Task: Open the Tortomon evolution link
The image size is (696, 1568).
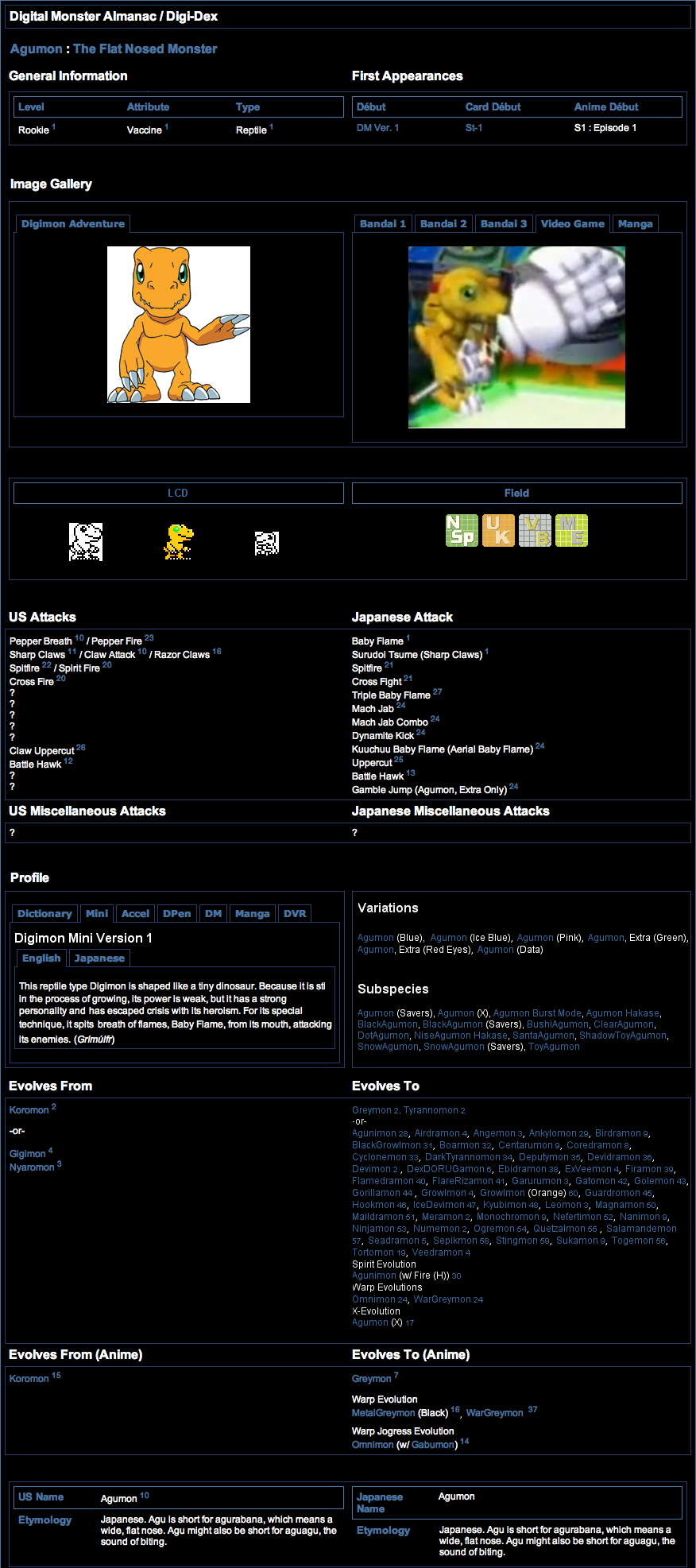Action: 373,1252
